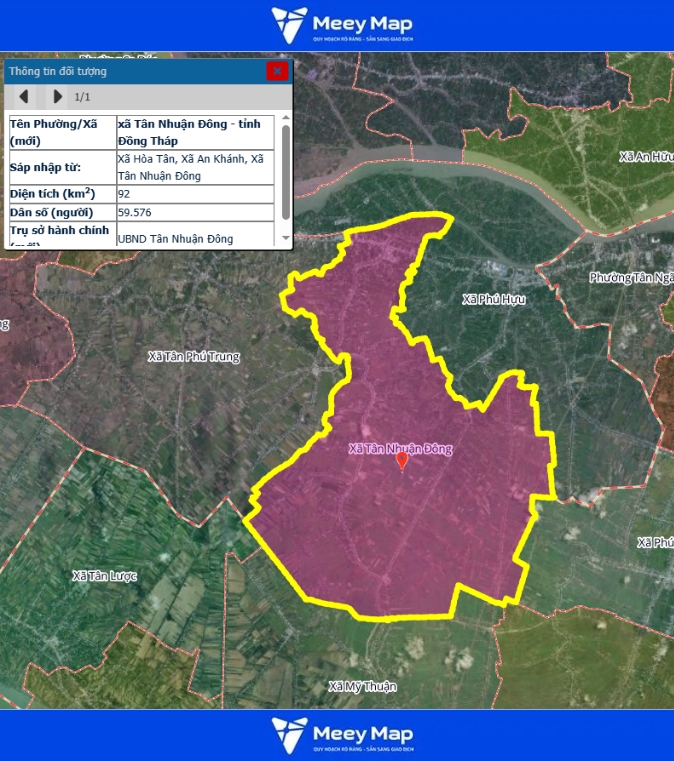The image size is (674, 761).
Task: Click the next record arrow in info panel
Action: 58,97
